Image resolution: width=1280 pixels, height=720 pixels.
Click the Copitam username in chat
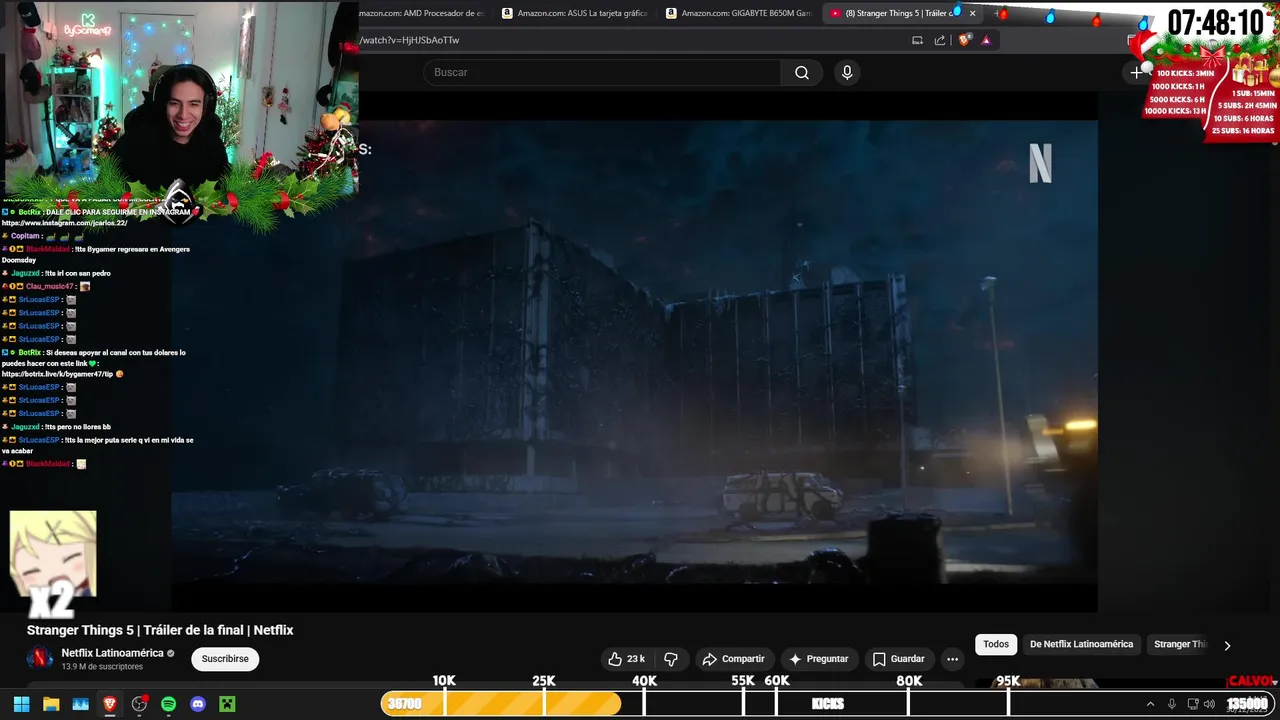(25, 236)
